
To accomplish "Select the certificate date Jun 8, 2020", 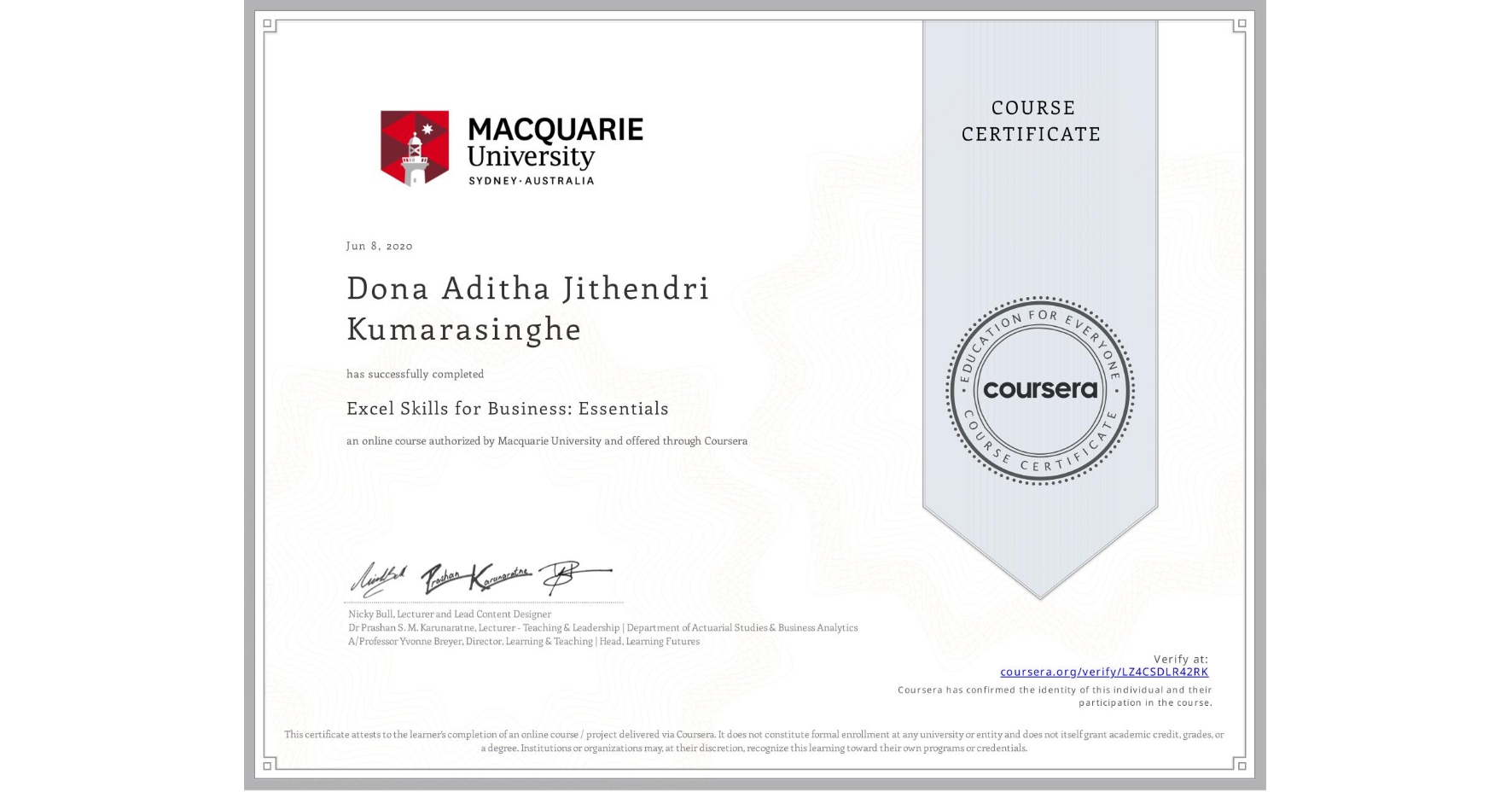I will click(379, 246).
